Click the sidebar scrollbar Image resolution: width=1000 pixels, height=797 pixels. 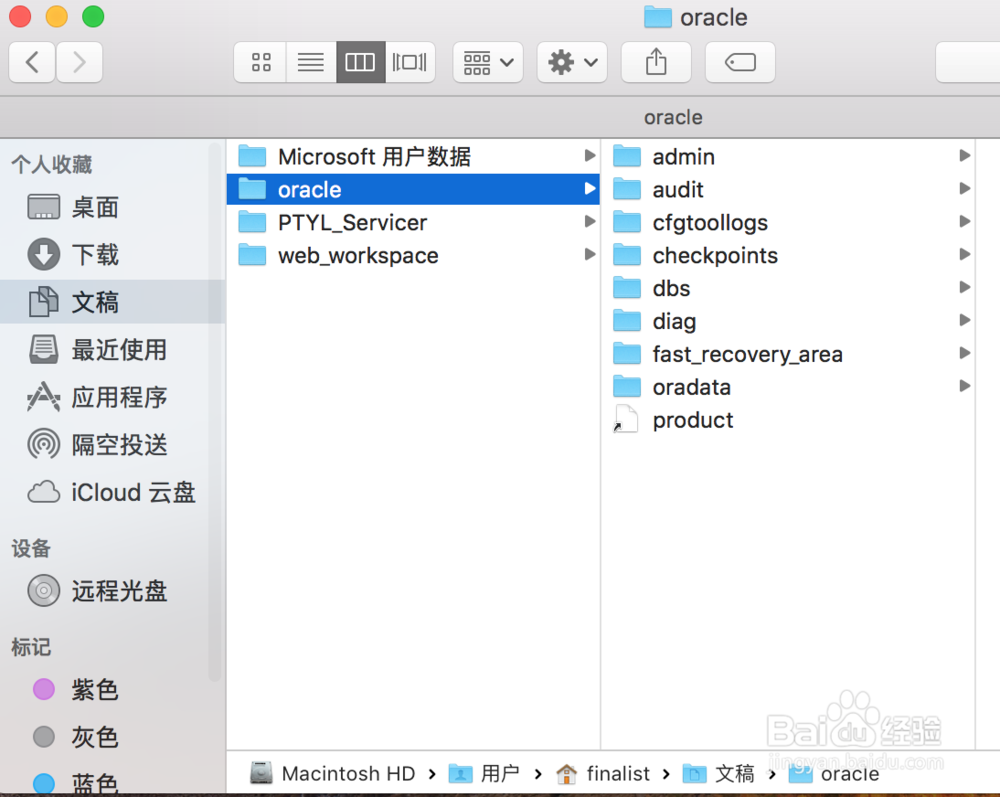click(215, 414)
